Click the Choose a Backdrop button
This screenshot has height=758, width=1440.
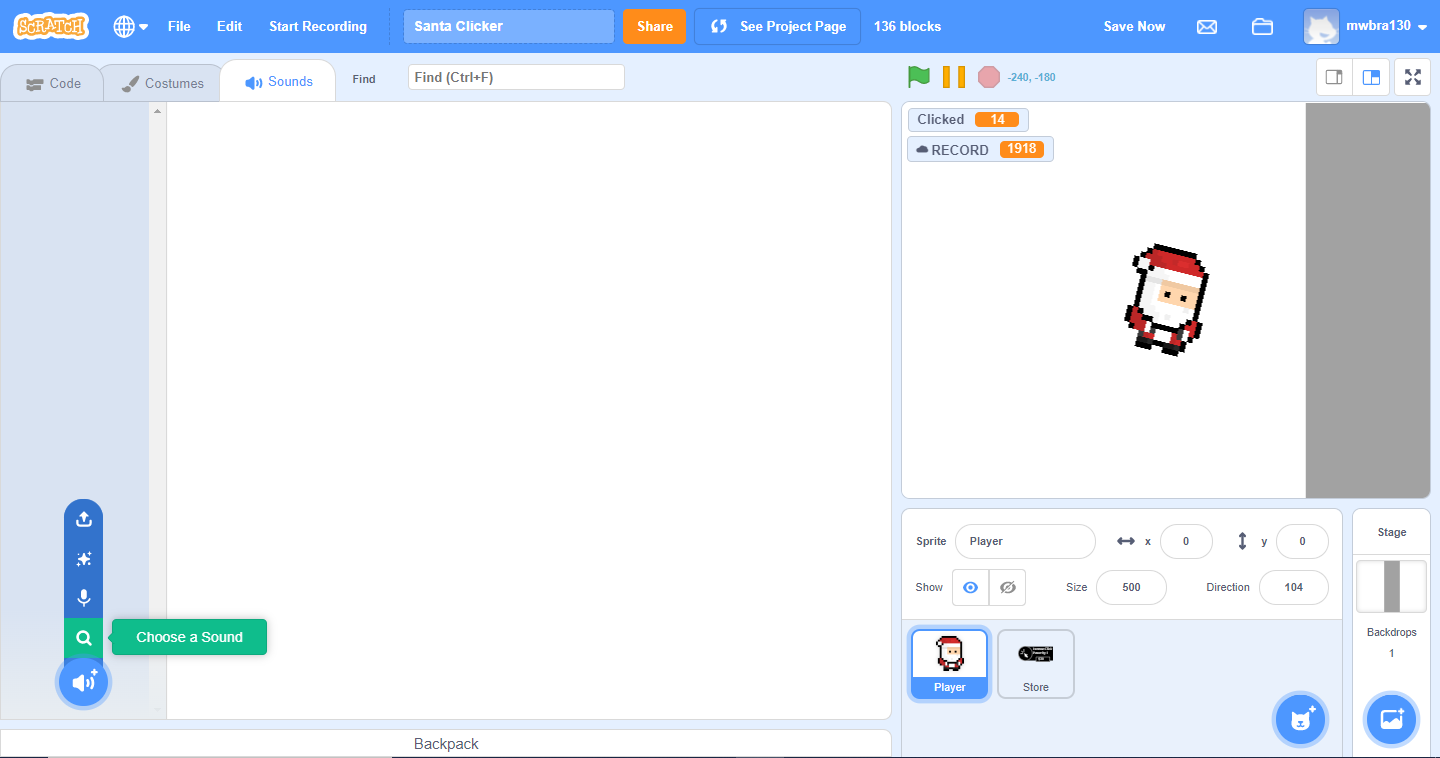click(x=1392, y=719)
